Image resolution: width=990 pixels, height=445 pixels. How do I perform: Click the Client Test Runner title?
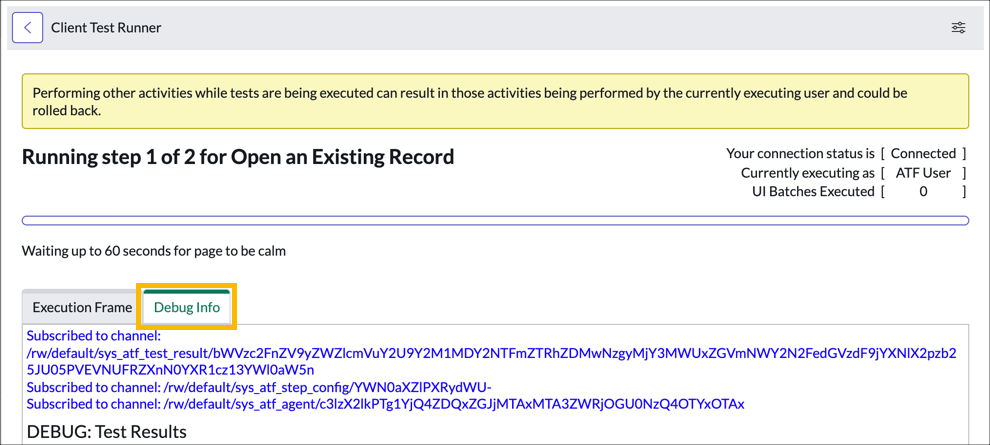click(106, 28)
